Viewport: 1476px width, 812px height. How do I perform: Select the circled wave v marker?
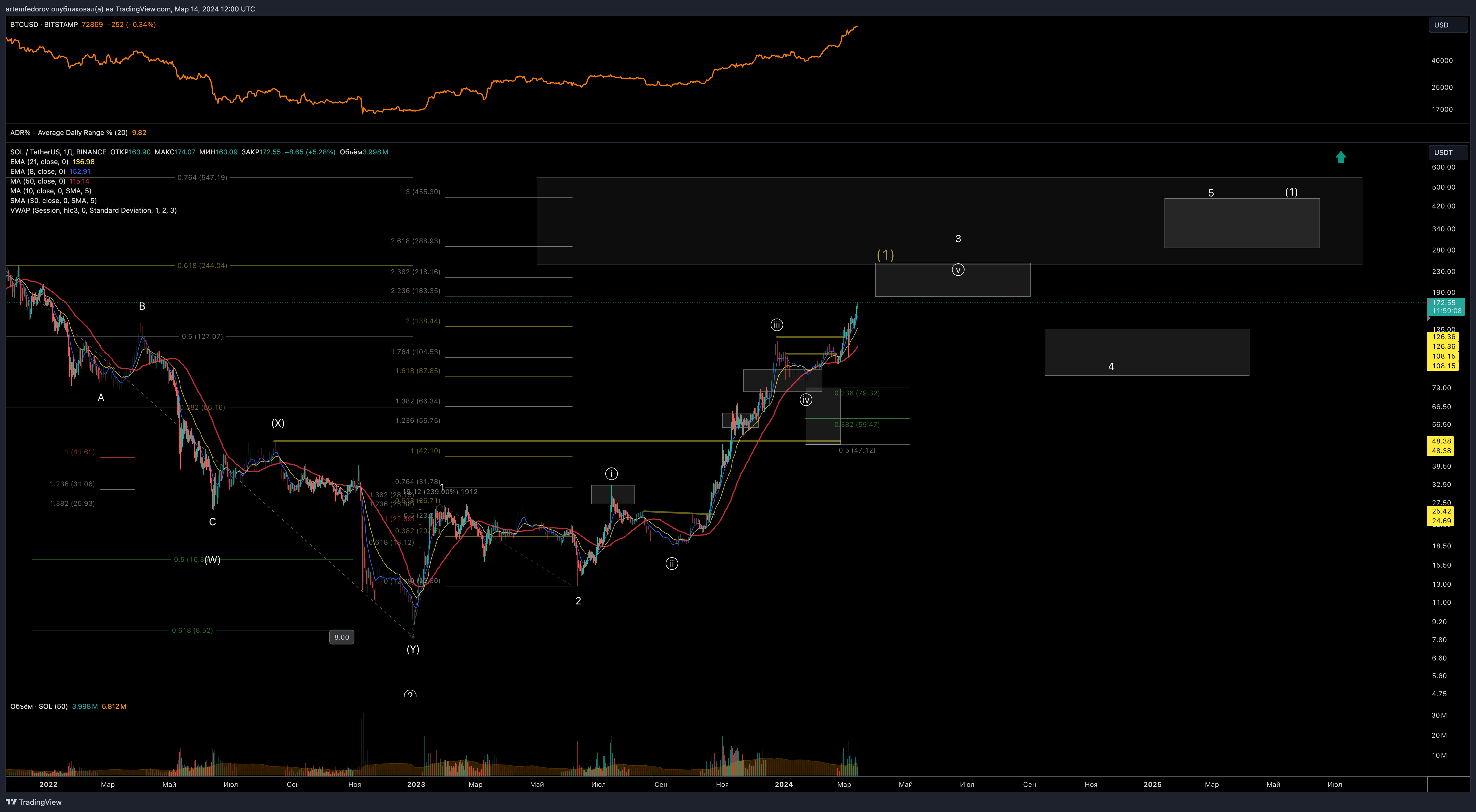click(x=958, y=270)
